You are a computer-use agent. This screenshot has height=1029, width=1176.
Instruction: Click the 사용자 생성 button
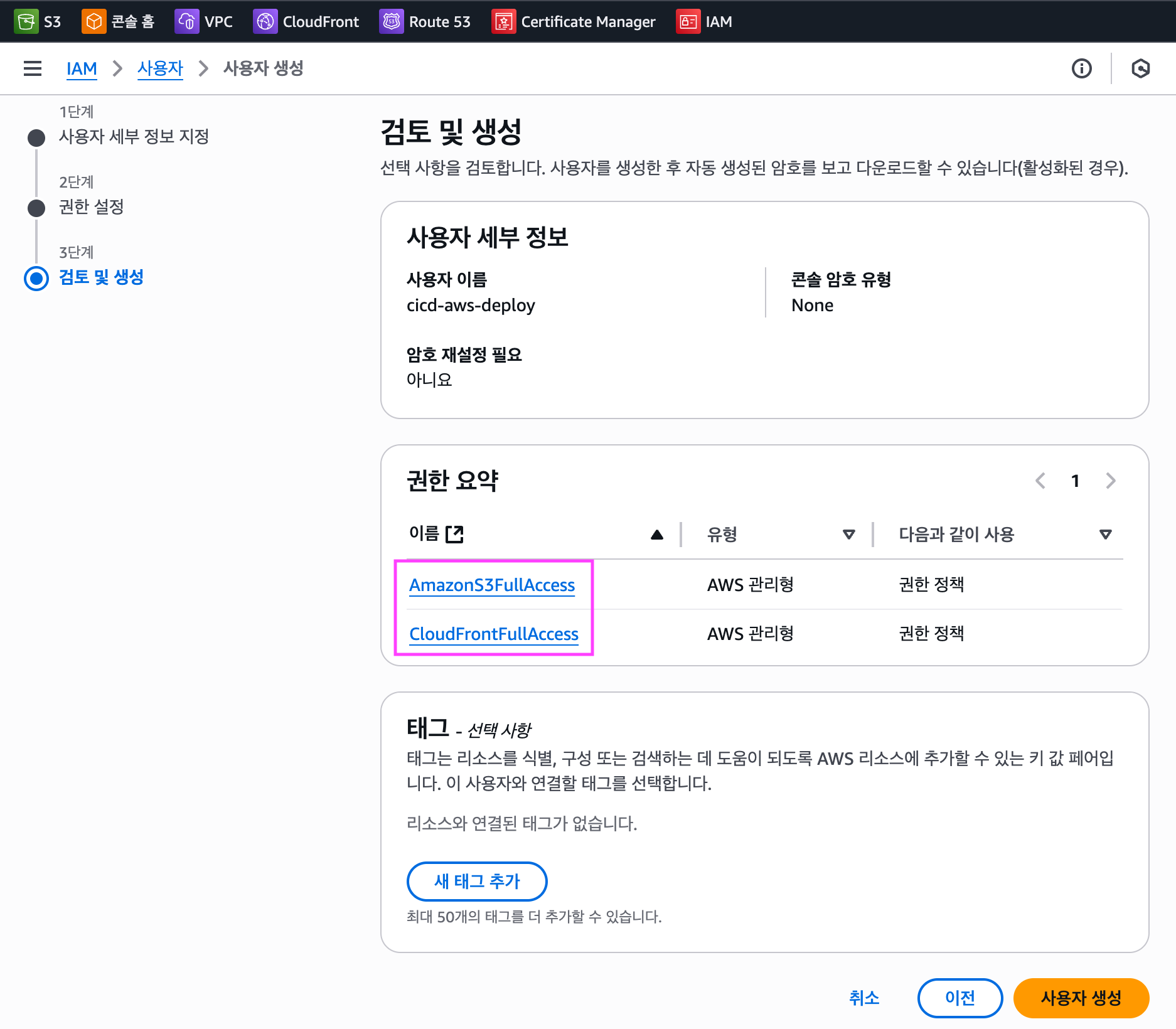pos(1081,998)
